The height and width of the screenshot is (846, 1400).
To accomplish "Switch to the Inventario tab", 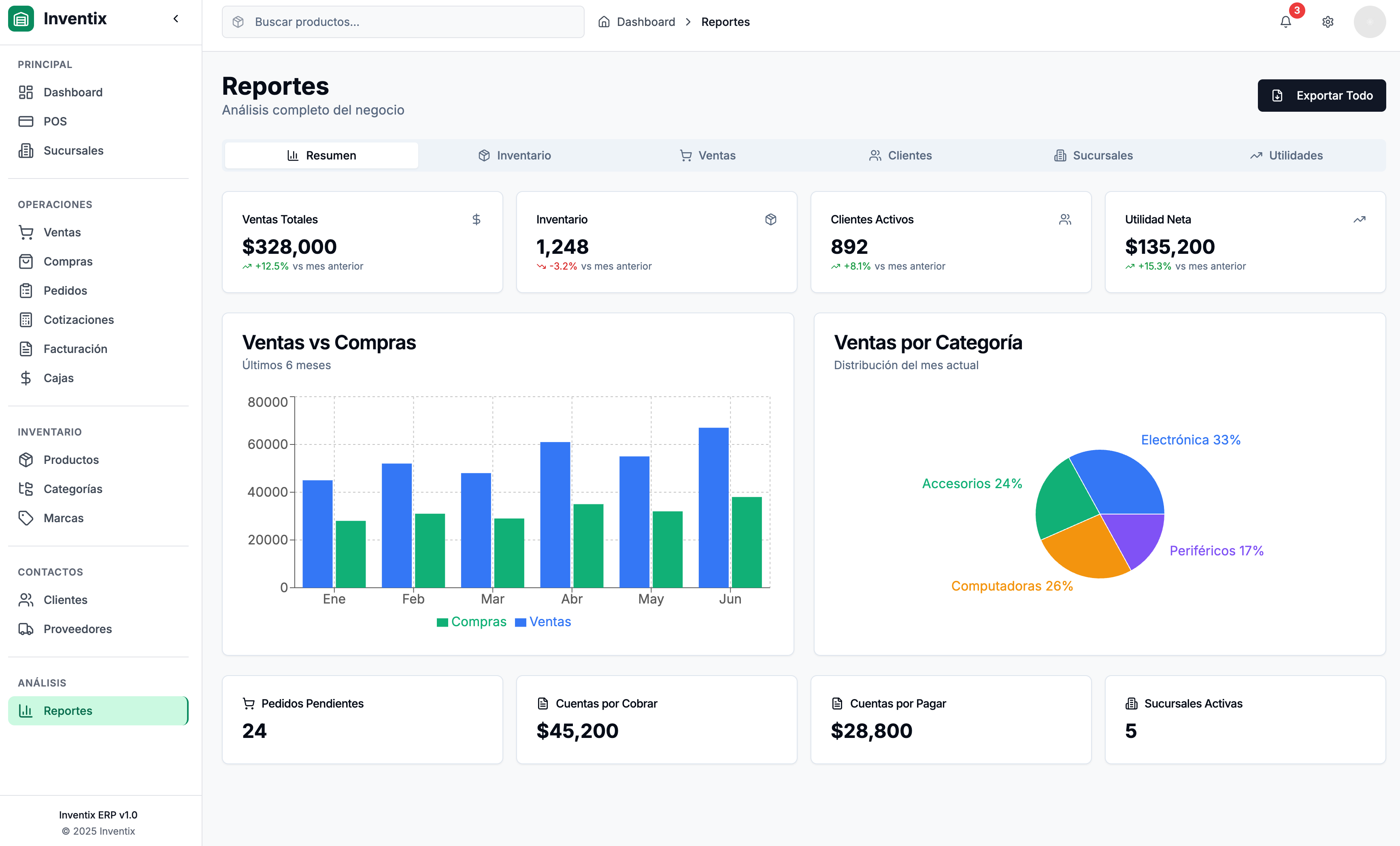I will point(514,156).
